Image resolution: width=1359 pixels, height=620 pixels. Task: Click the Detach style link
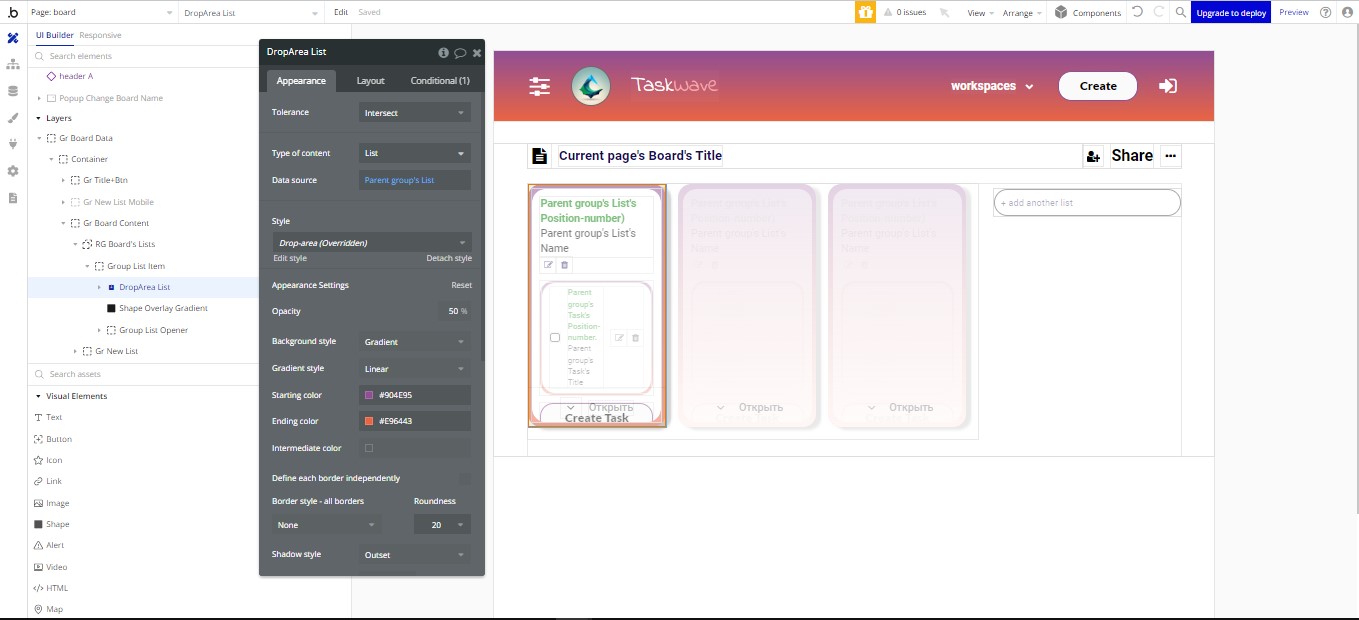(449, 259)
